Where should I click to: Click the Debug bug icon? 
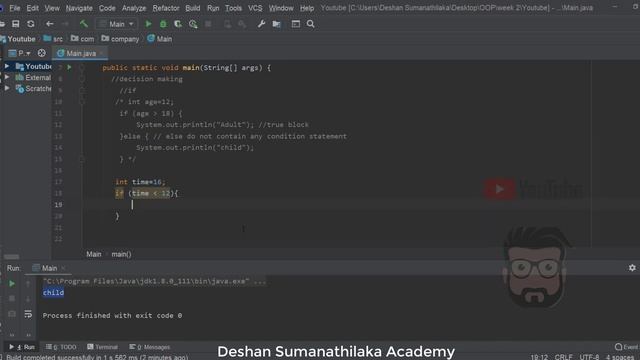click(x=163, y=24)
